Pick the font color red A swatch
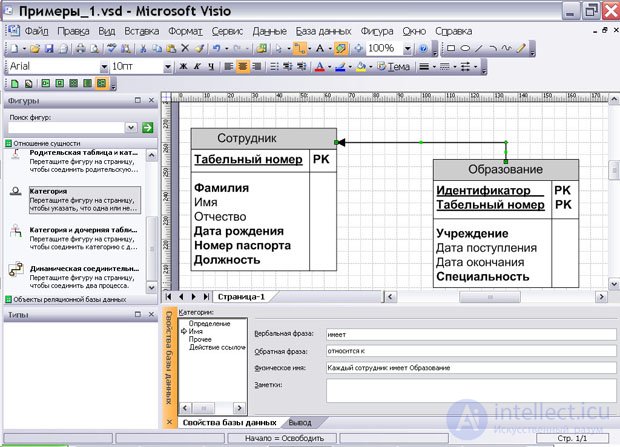Image resolution: width=620 pixels, height=447 pixels. click(320, 67)
